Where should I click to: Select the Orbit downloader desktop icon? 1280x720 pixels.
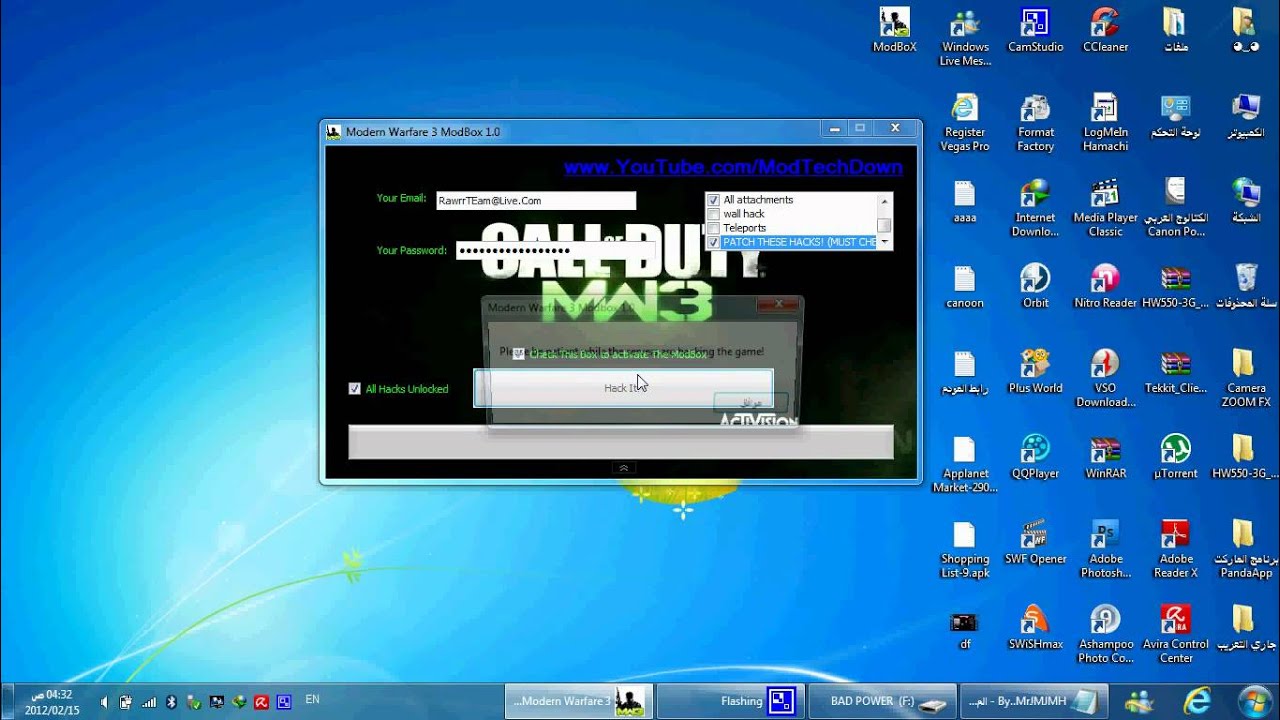(x=1035, y=286)
